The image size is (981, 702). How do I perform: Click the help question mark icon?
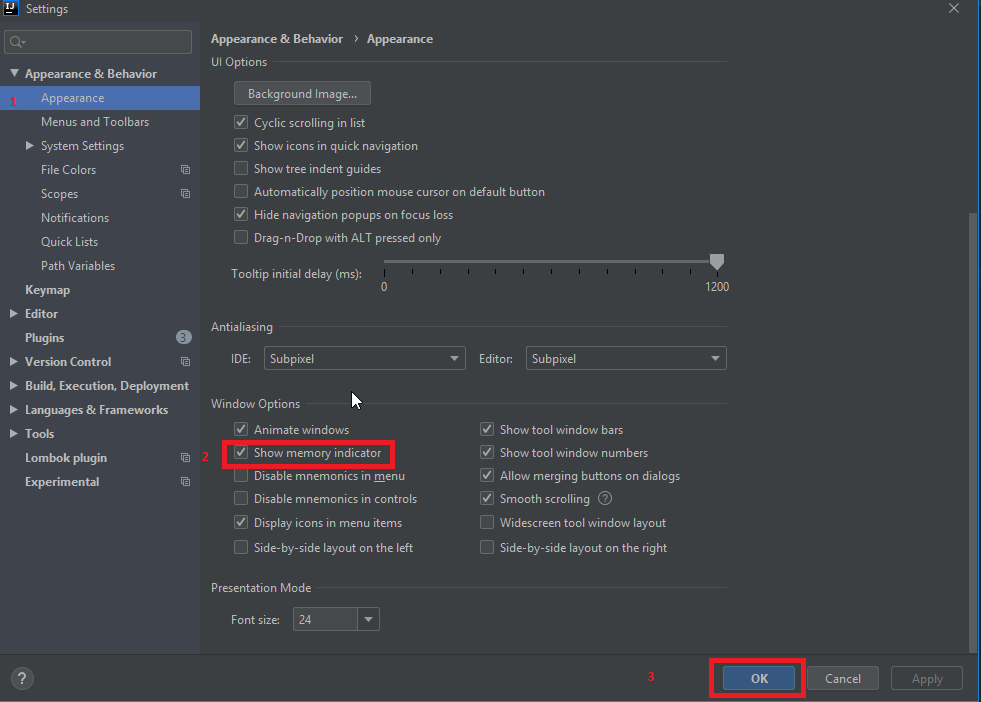pyautogui.click(x=22, y=678)
